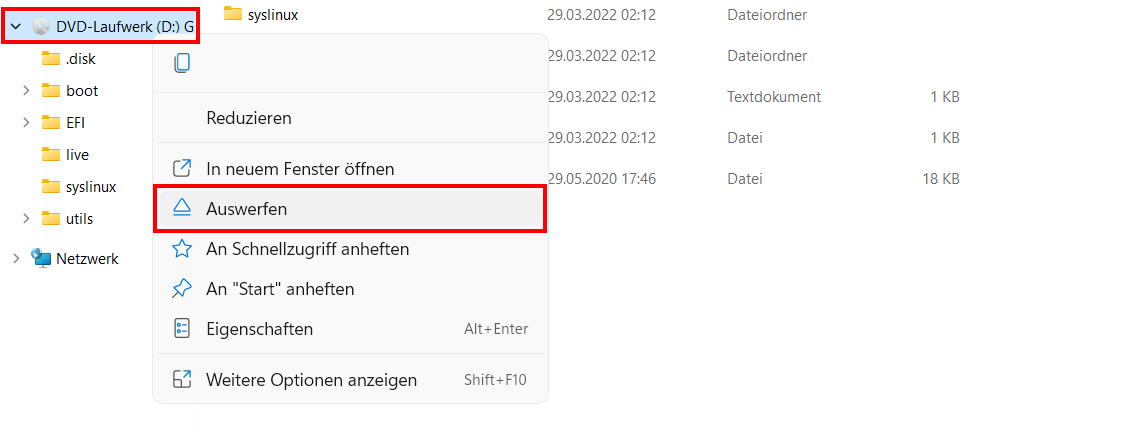1123x432 pixels.
Task: Expand the Netzwerk tree node
Action: click(x=16, y=259)
